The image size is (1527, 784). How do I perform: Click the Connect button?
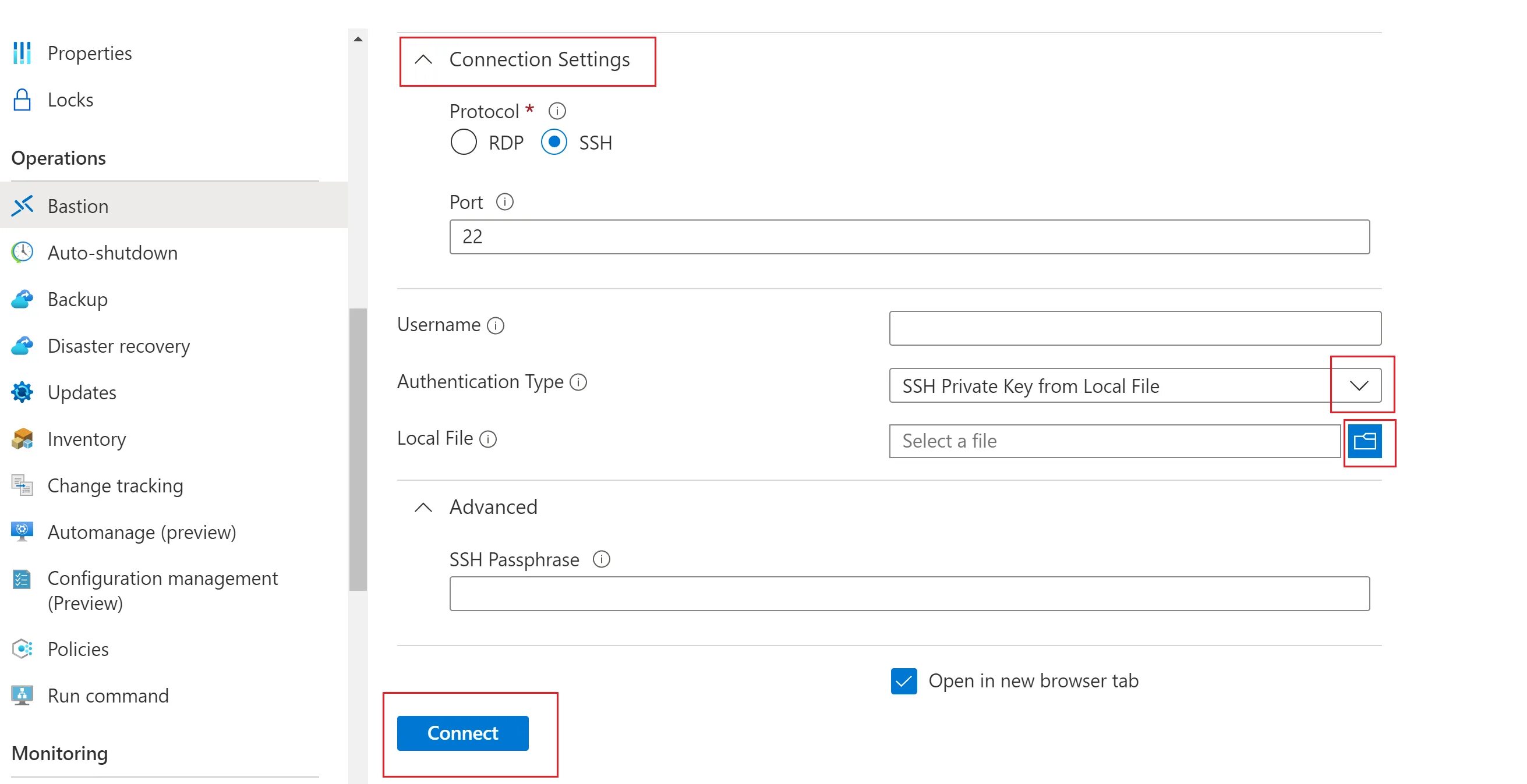point(463,733)
